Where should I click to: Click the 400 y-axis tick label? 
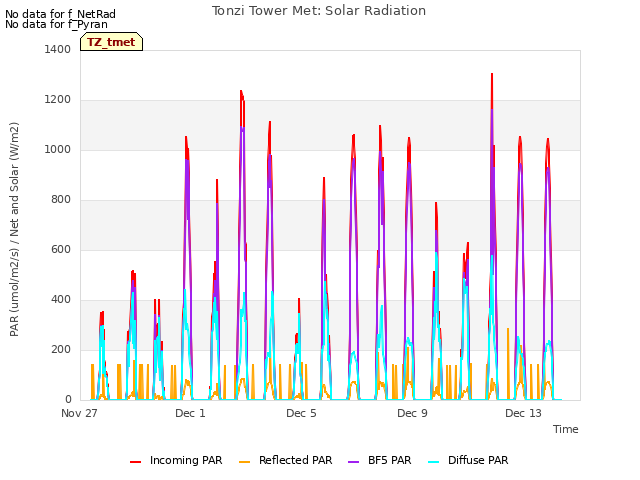pos(61,300)
